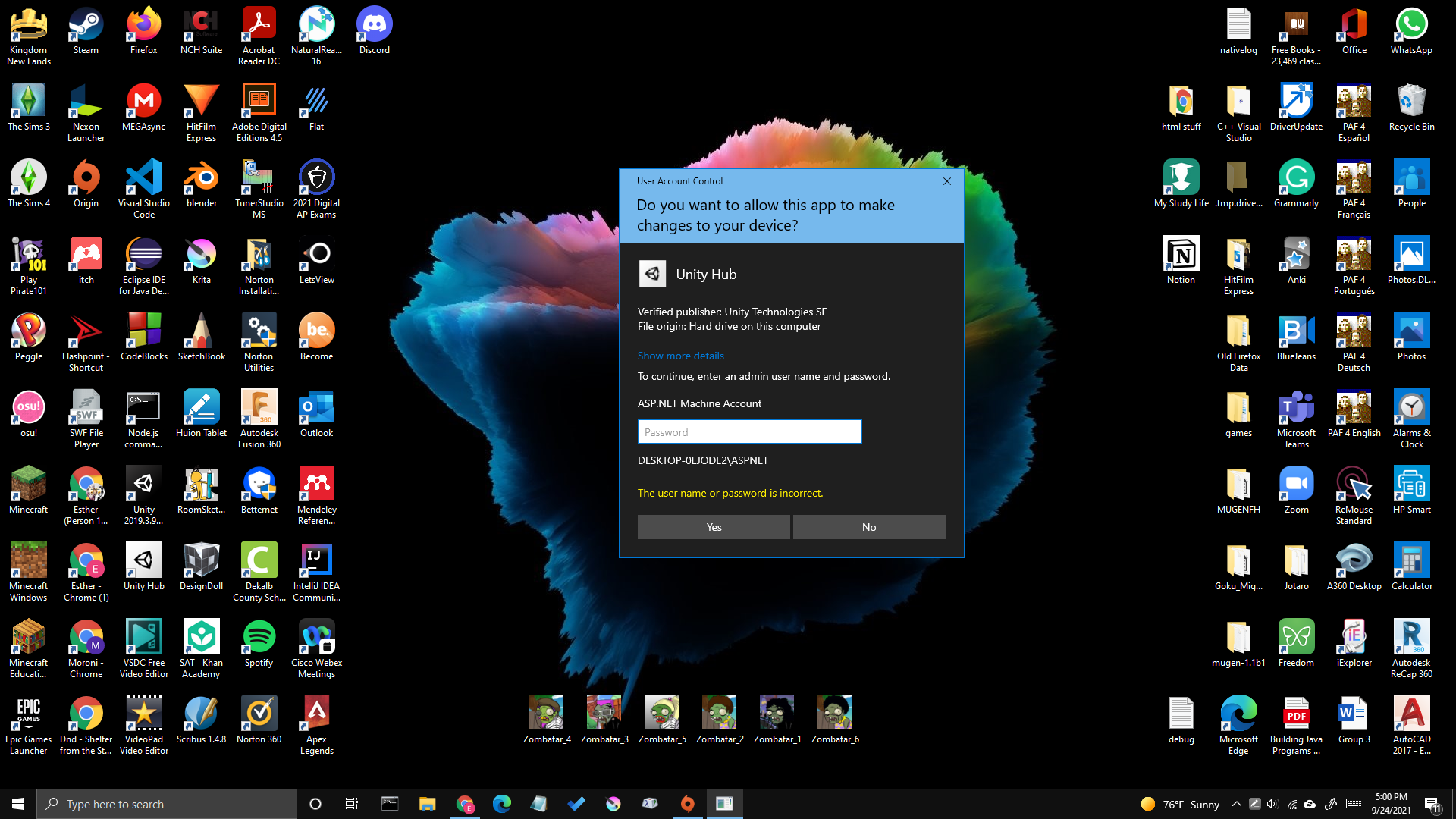The image size is (1456, 819).
Task: Select the Epic Games Launcher icon
Action: 29,726
